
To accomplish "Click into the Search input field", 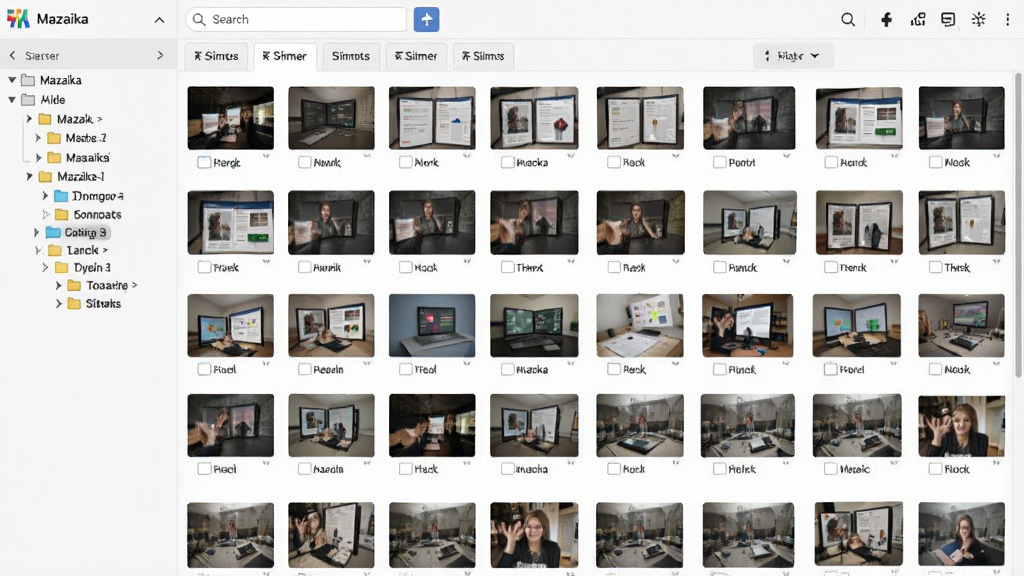I will pos(296,20).
